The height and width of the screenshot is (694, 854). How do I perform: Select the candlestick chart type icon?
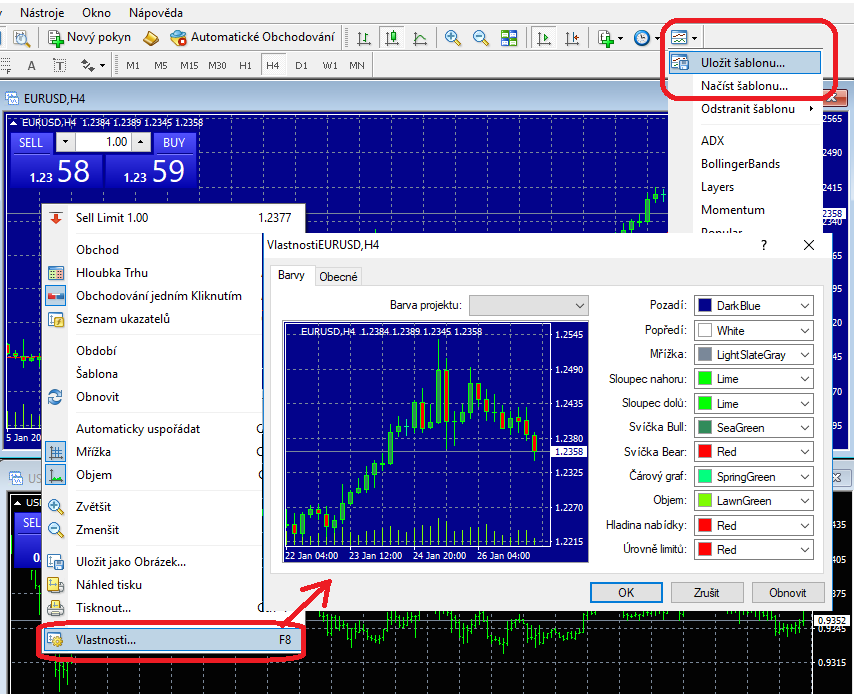pyautogui.click(x=392, y=38)
